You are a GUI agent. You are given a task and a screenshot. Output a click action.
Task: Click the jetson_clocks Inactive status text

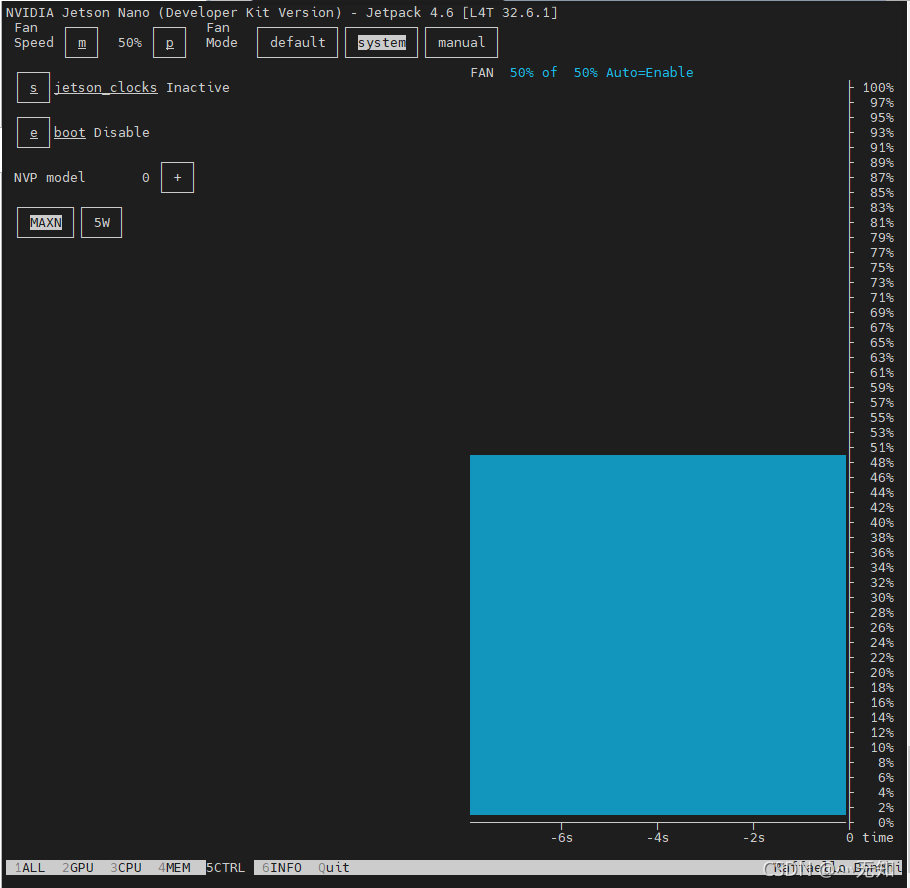pos(198,88)
